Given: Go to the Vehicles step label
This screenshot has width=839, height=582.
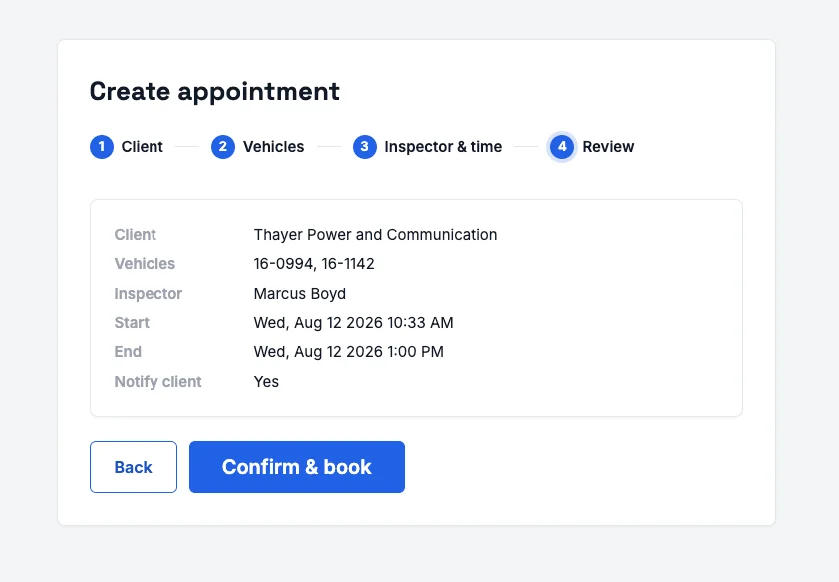Looking at the screenshot, I should (273, 147).
